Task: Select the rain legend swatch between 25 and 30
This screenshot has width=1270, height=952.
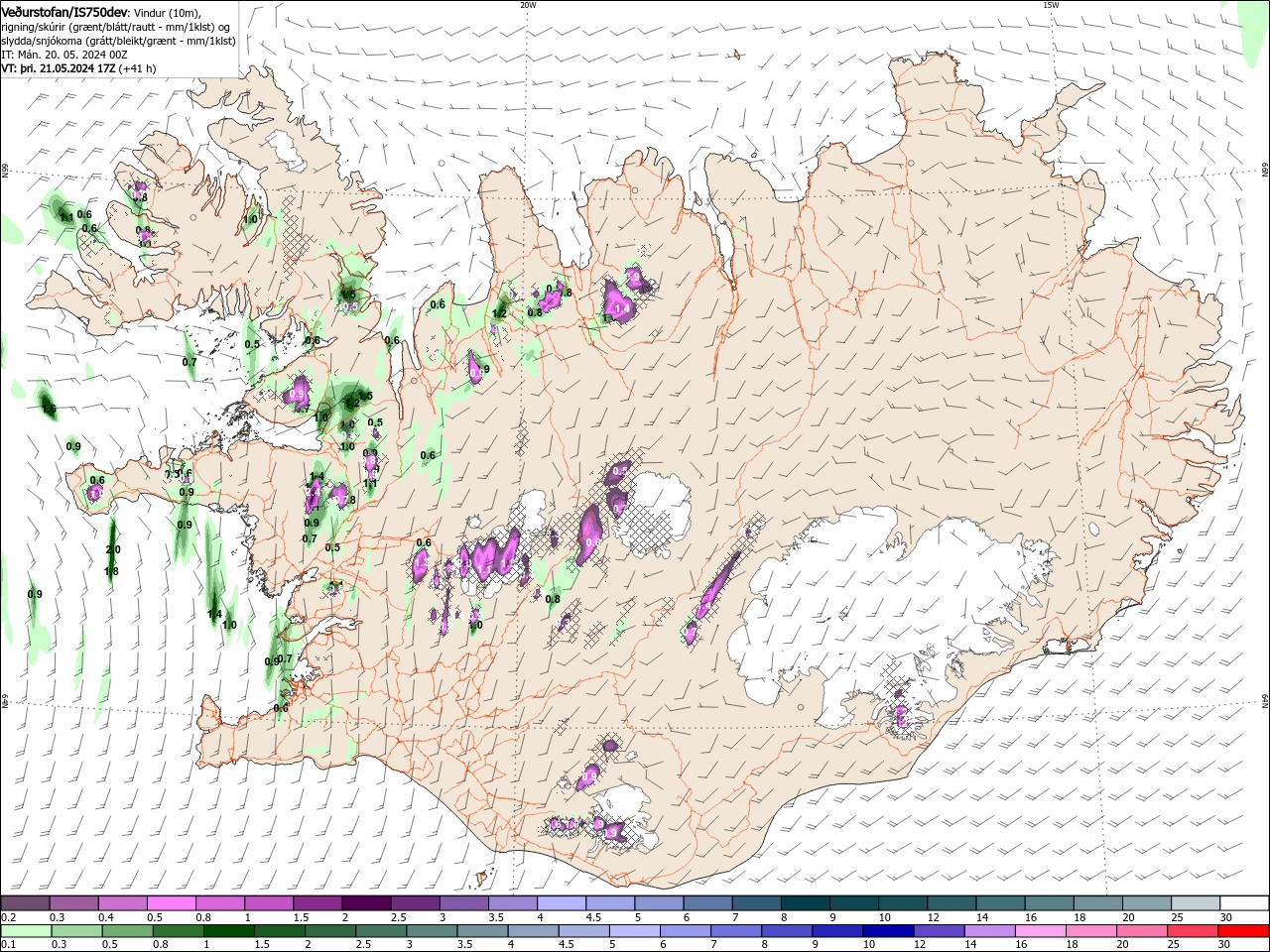Action: 1194,931
